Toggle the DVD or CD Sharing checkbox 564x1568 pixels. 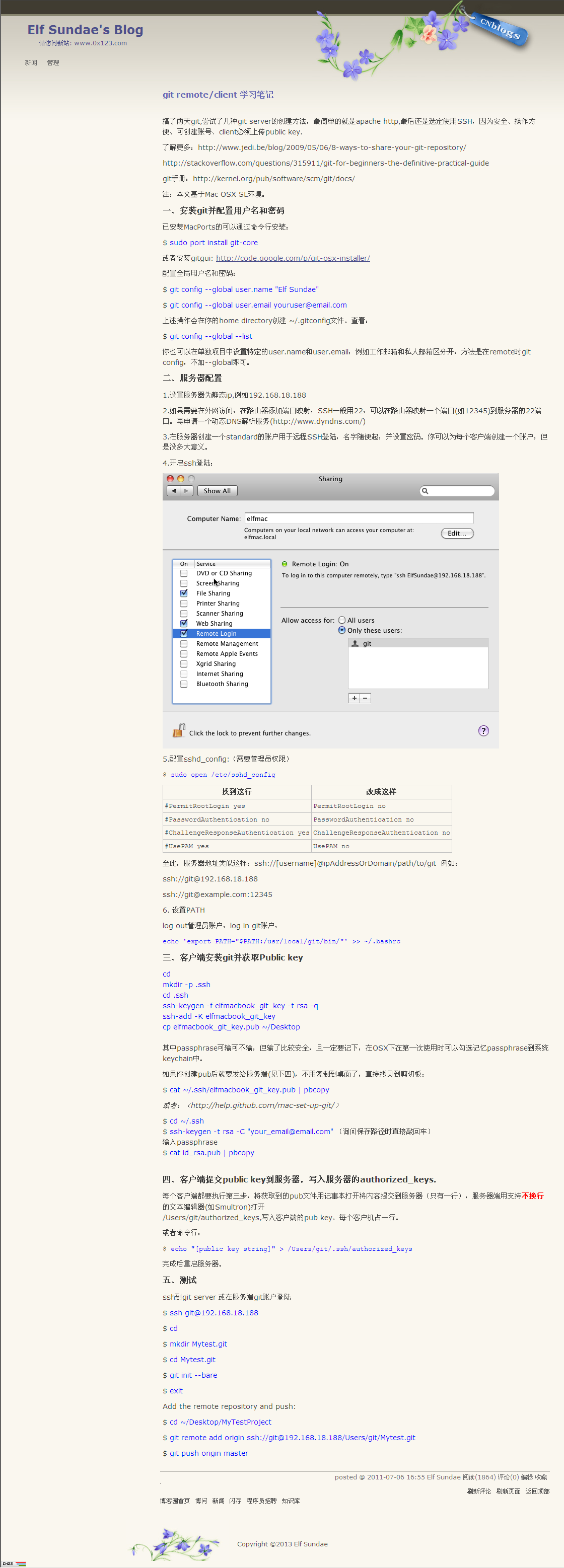184,573
